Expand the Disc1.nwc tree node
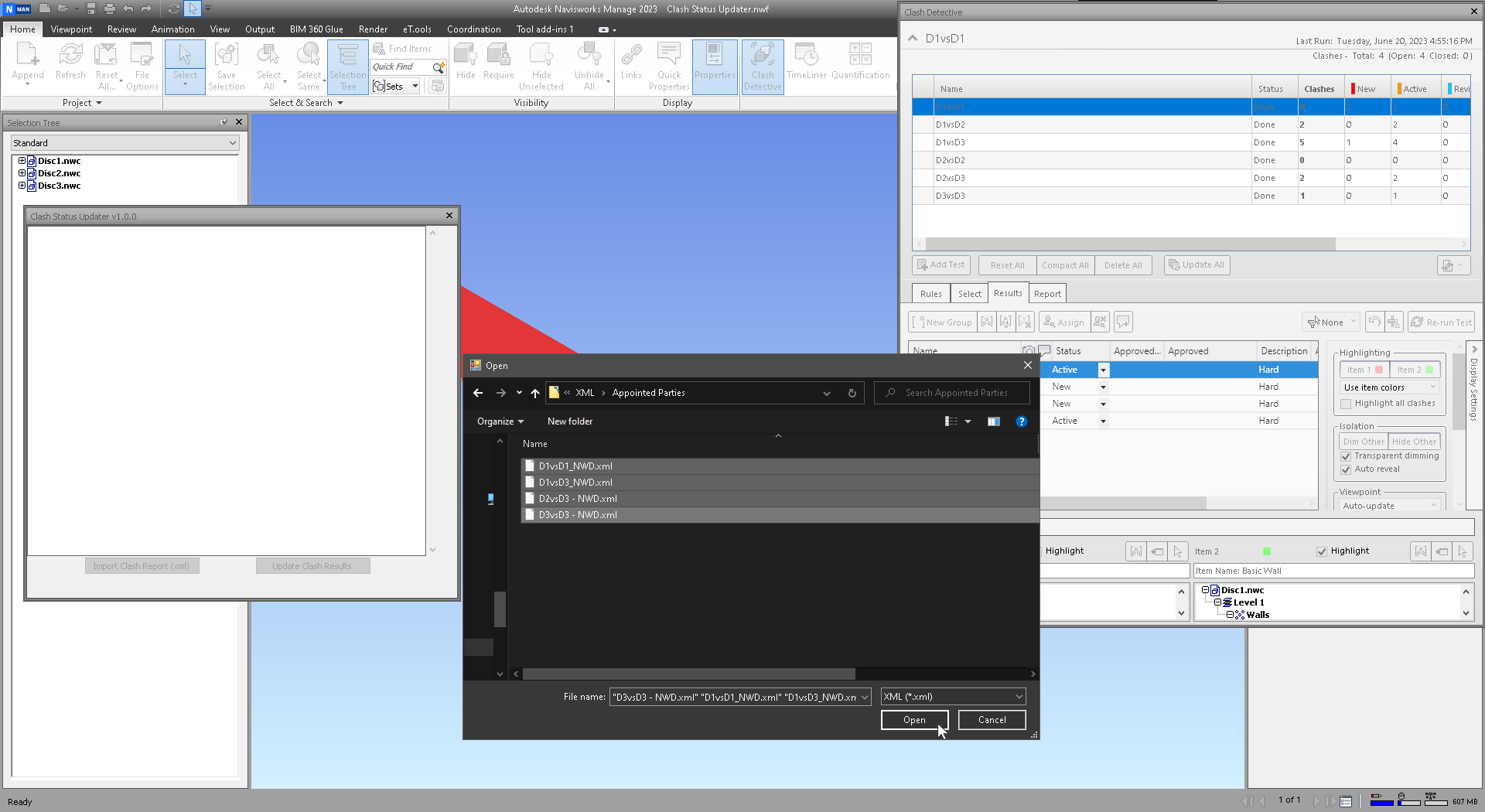This screenshot has width=1485, height=812. pos(22,161)
